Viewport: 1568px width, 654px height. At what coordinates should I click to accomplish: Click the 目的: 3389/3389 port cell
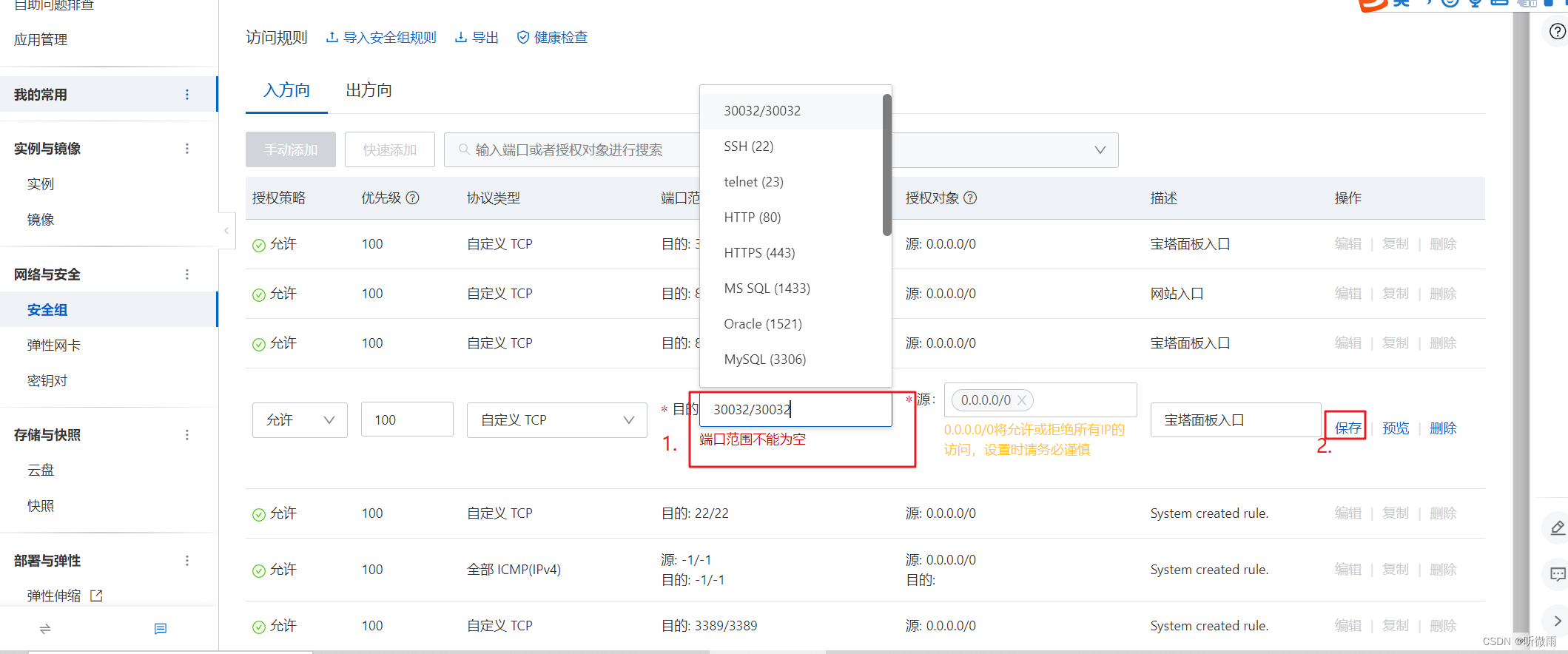(709, 626)
